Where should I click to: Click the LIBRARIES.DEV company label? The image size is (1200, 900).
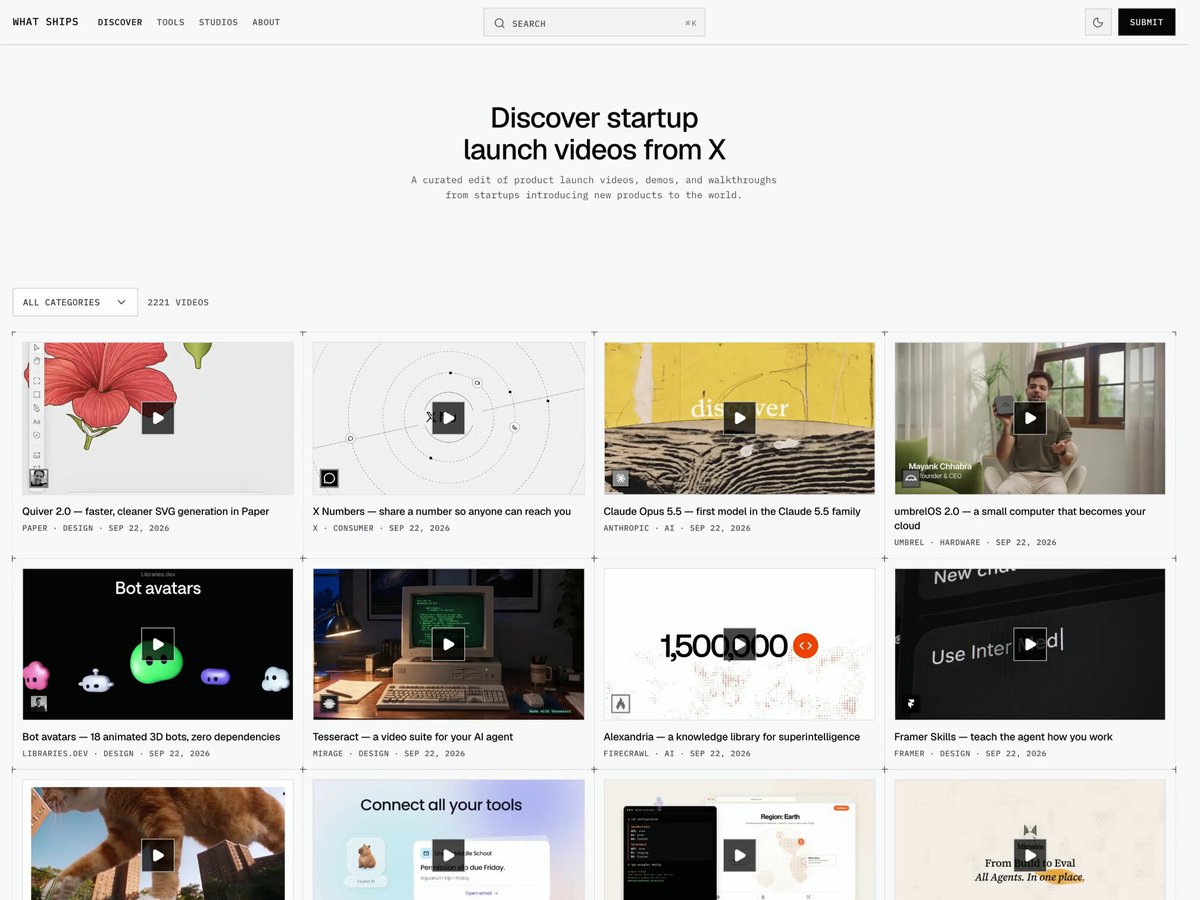pyautogui.click(x=55, y=753)
